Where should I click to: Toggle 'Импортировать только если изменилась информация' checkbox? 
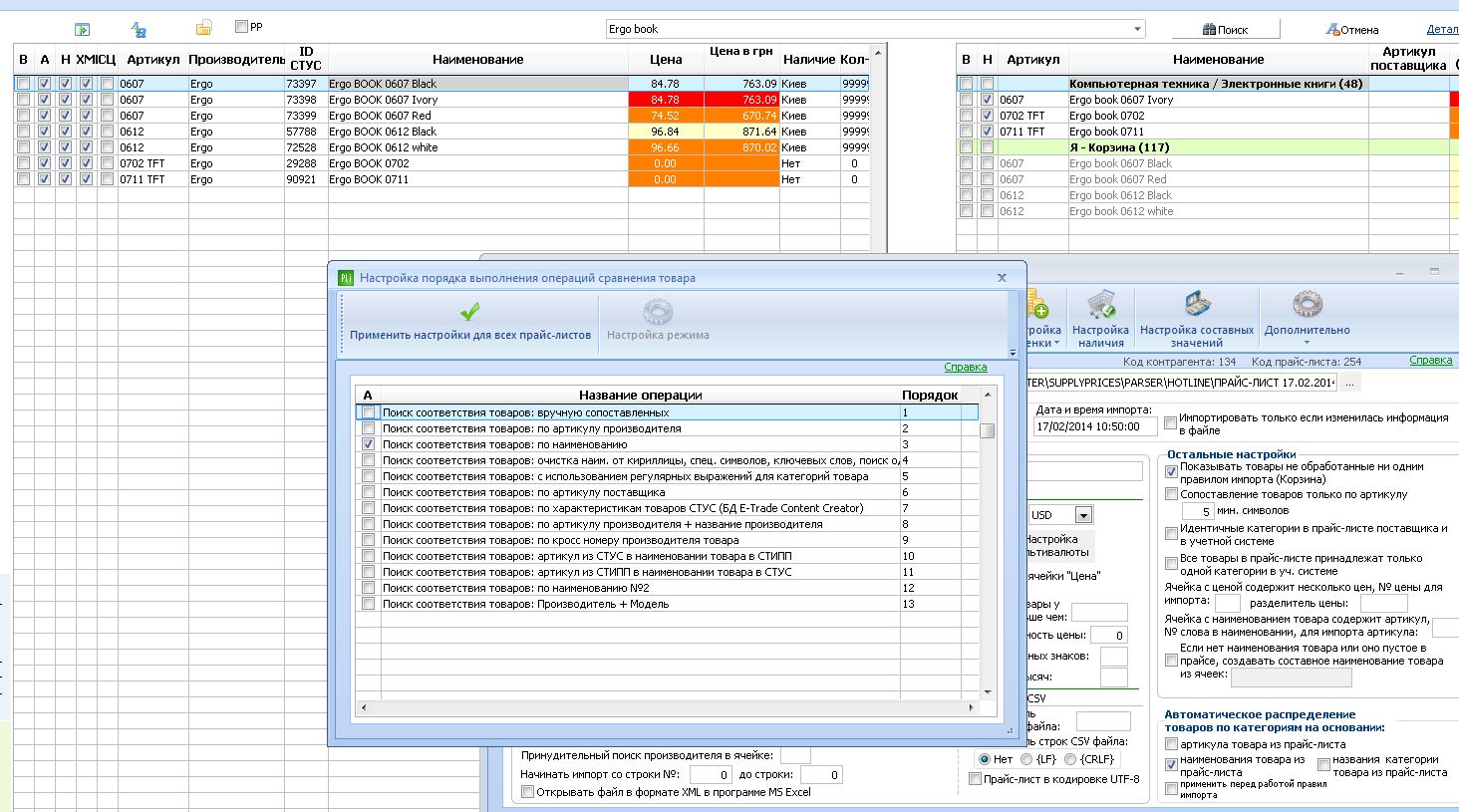coord(1170,423)
